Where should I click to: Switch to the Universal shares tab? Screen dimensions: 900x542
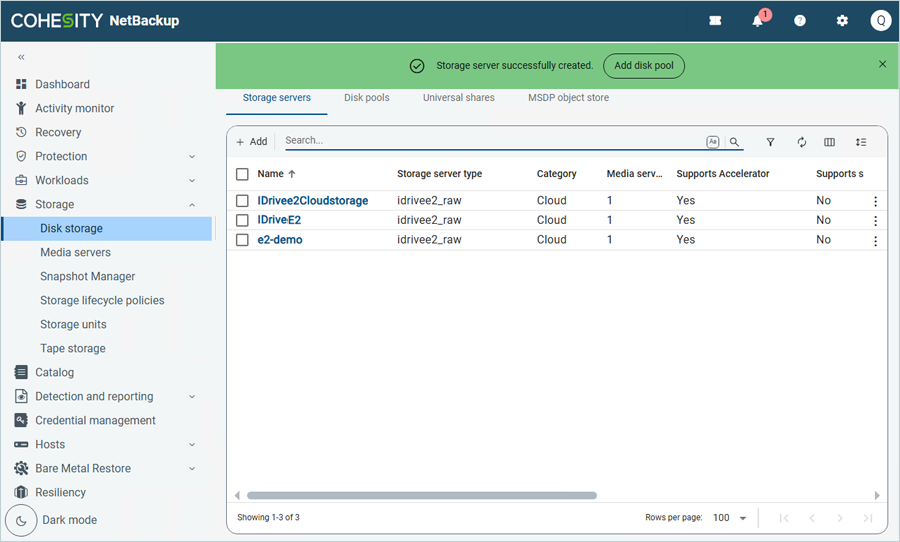(458, 98)
